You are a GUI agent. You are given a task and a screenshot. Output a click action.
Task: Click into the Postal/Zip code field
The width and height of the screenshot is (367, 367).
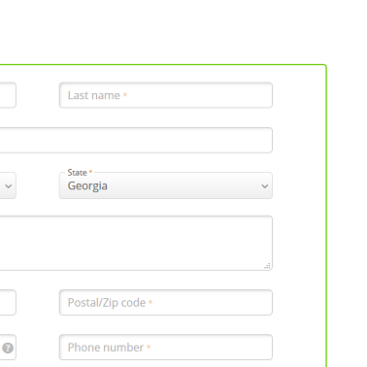pos(166,302)
